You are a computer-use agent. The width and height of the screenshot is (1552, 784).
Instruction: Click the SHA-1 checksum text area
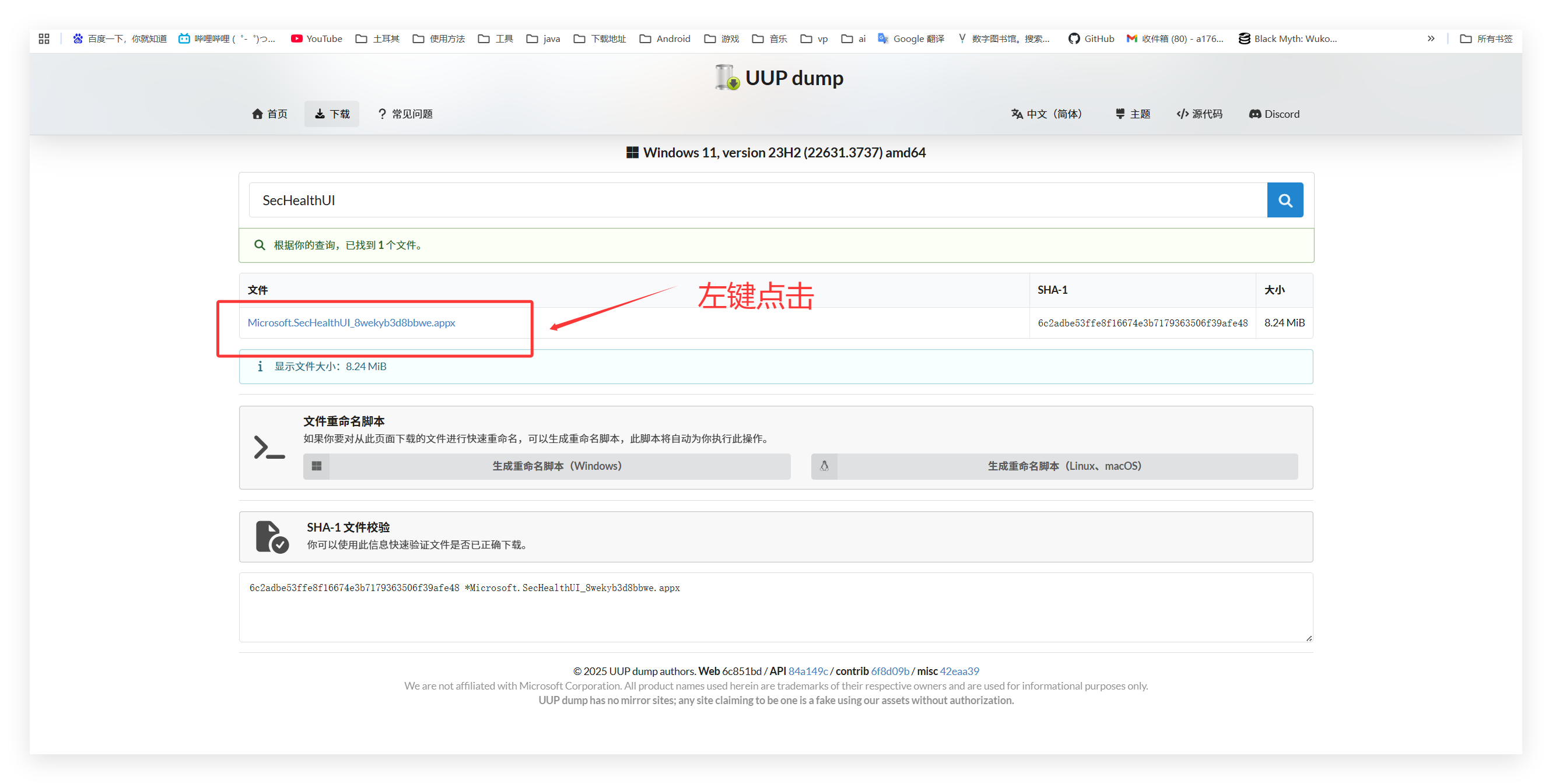click(x=776, y=607)
